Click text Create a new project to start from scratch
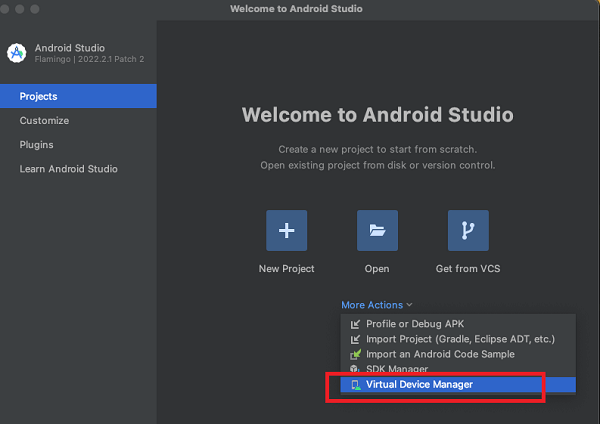 (x=378, y=149)
